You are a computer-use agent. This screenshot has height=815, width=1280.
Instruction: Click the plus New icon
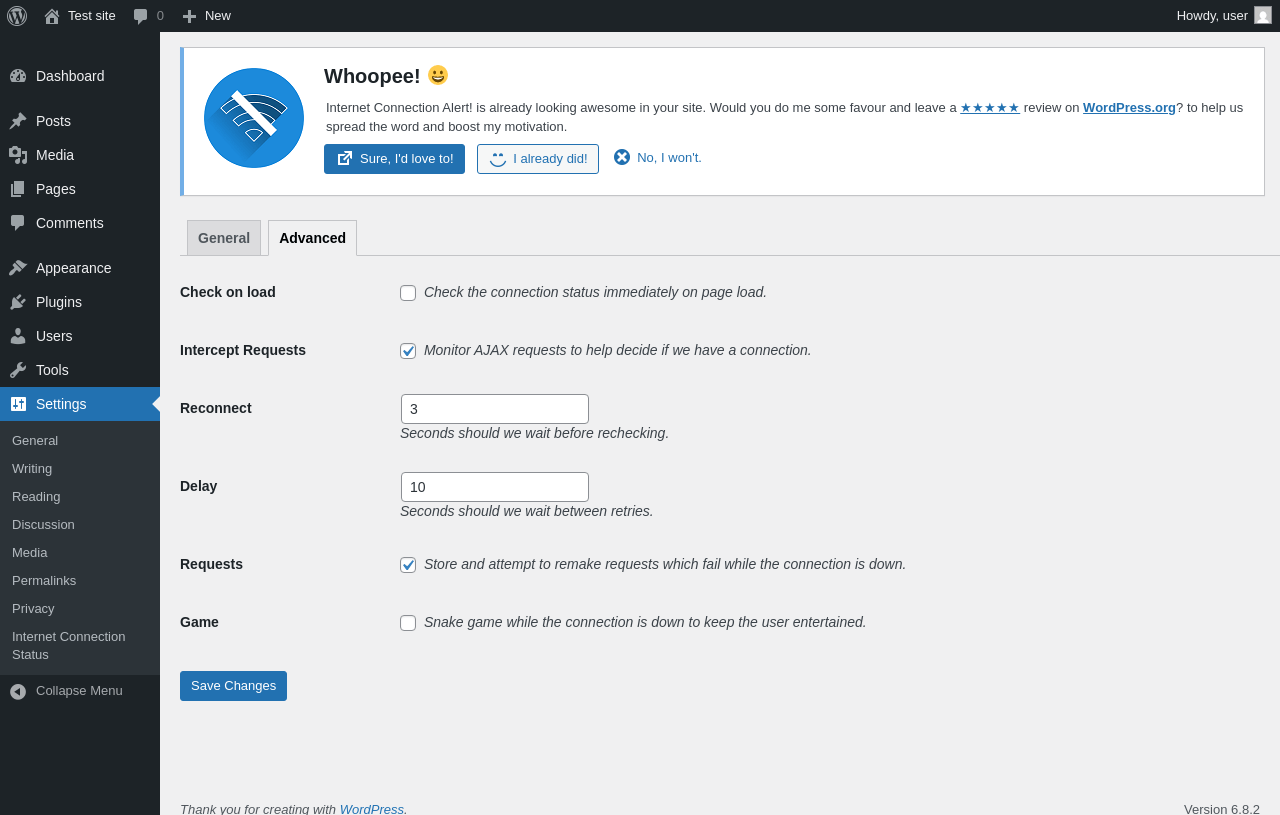(x=189, y=16)
